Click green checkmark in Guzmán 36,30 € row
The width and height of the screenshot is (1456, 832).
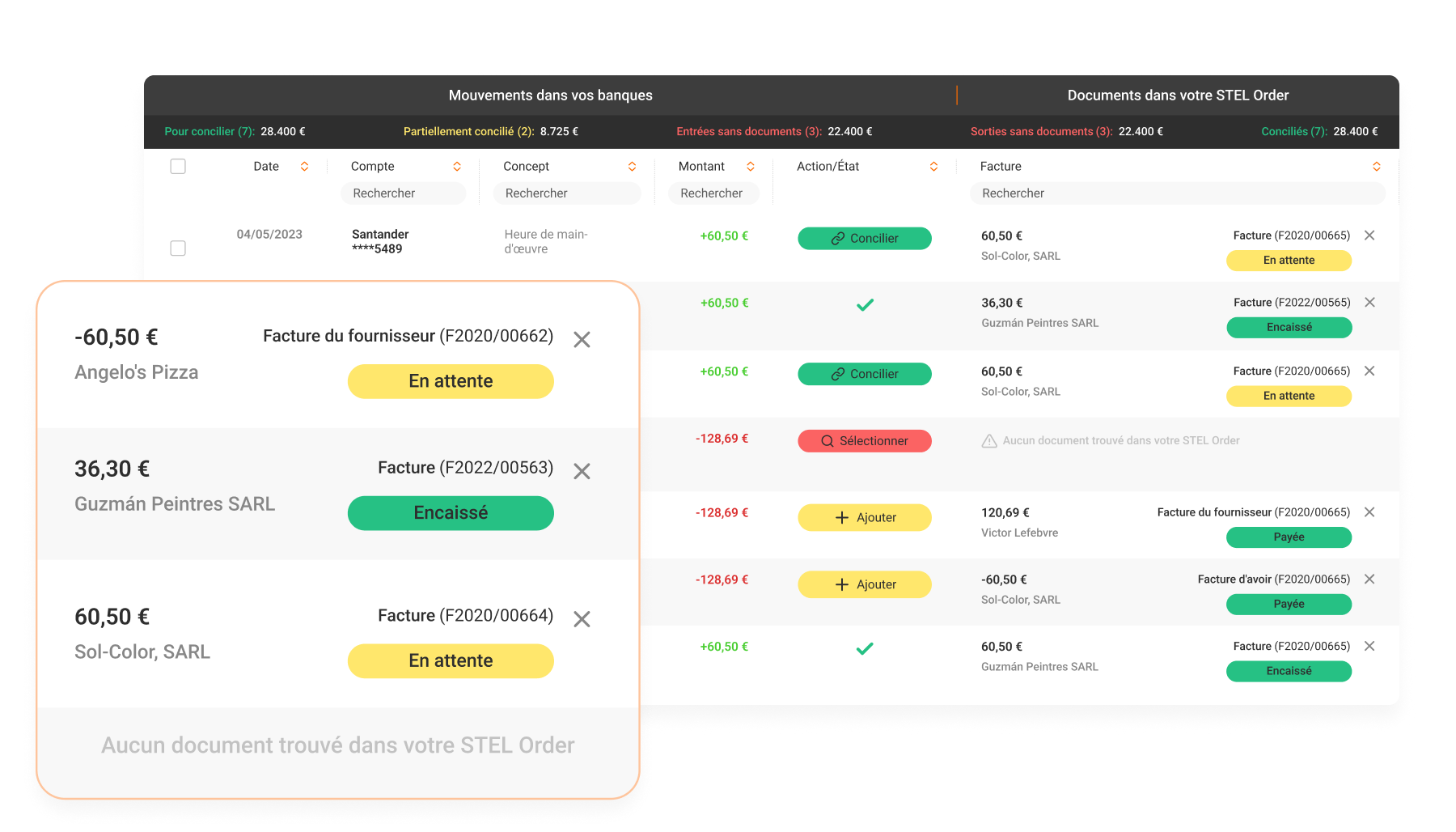(865, 305)
